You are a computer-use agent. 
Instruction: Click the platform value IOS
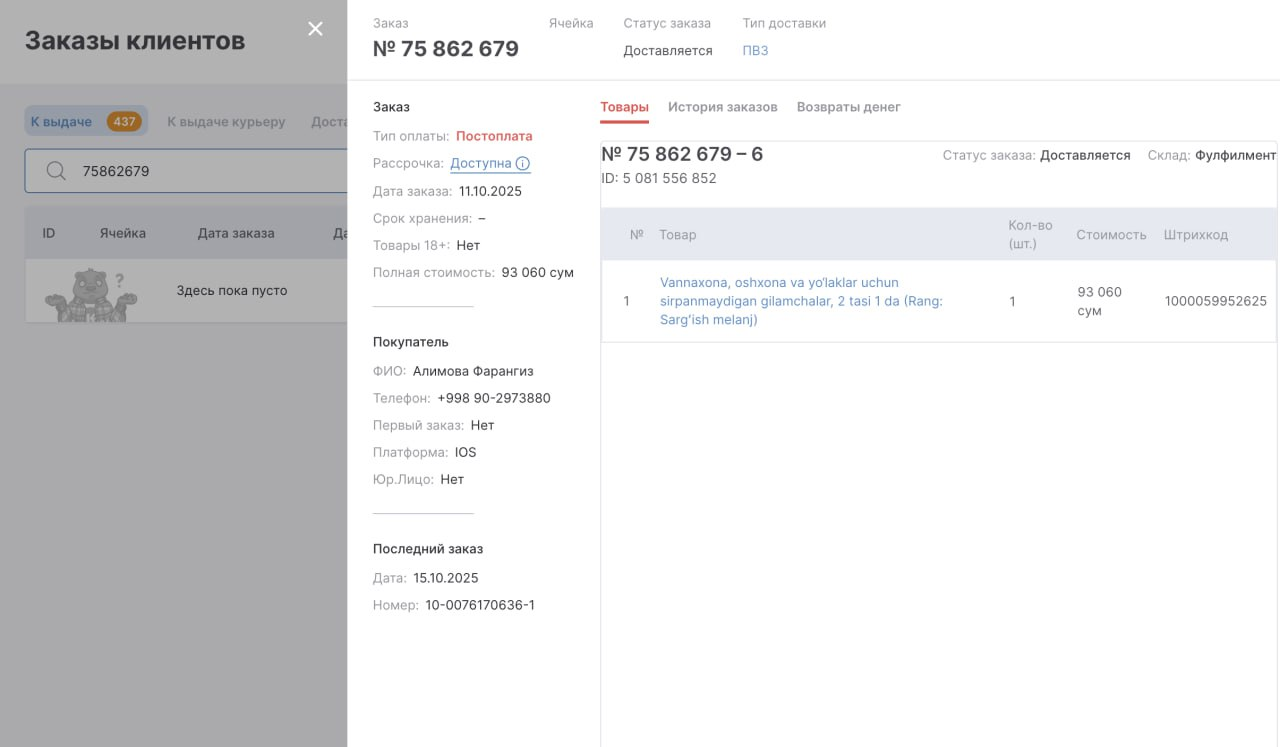pos(466,452)
